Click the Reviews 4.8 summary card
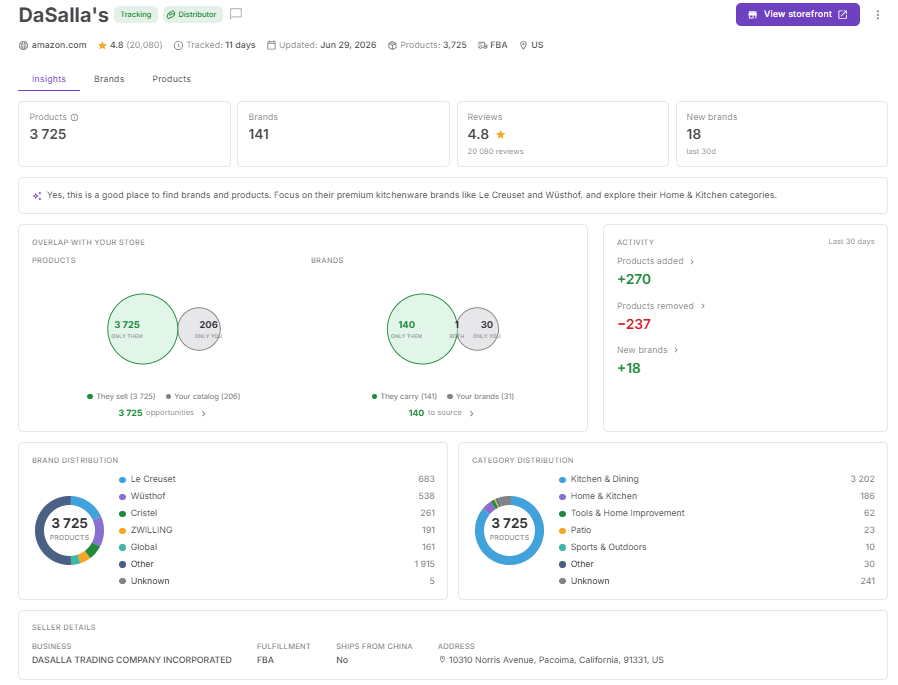The height and width of the screenshot is (685, 898). pyautogui.click(x=562, y=134)
